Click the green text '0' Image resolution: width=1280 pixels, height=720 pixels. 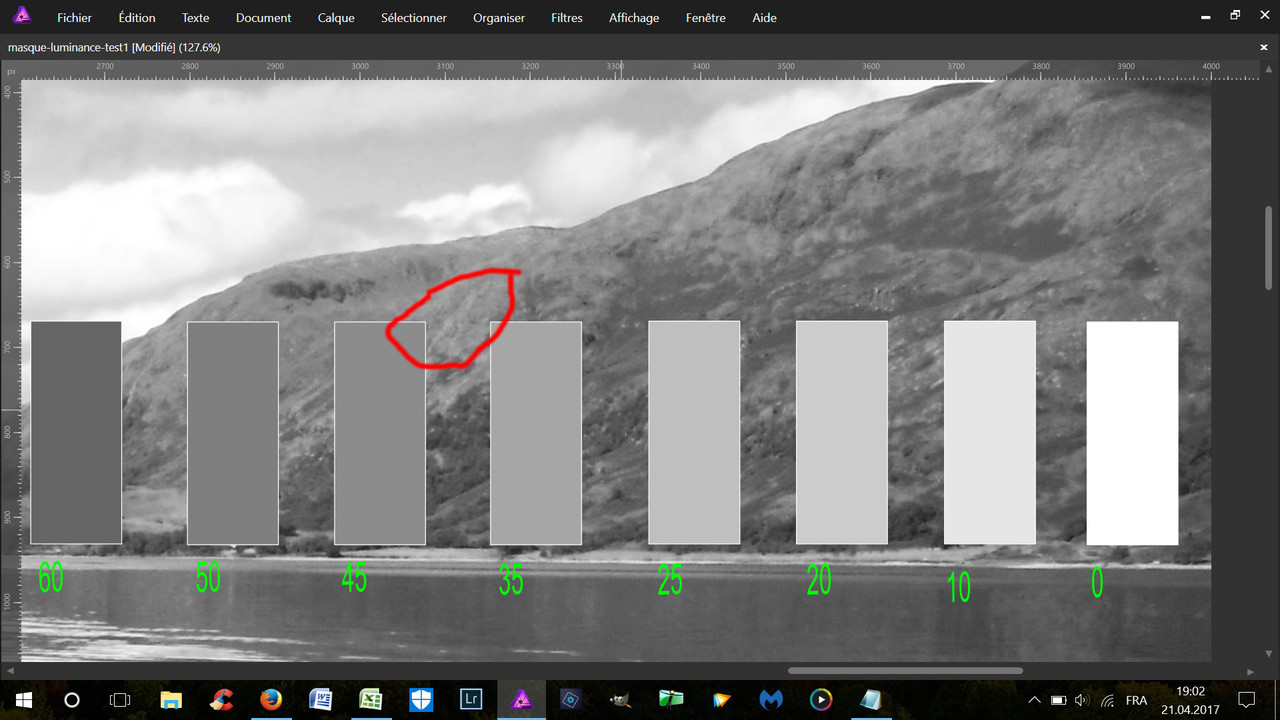pos(1097,583)
